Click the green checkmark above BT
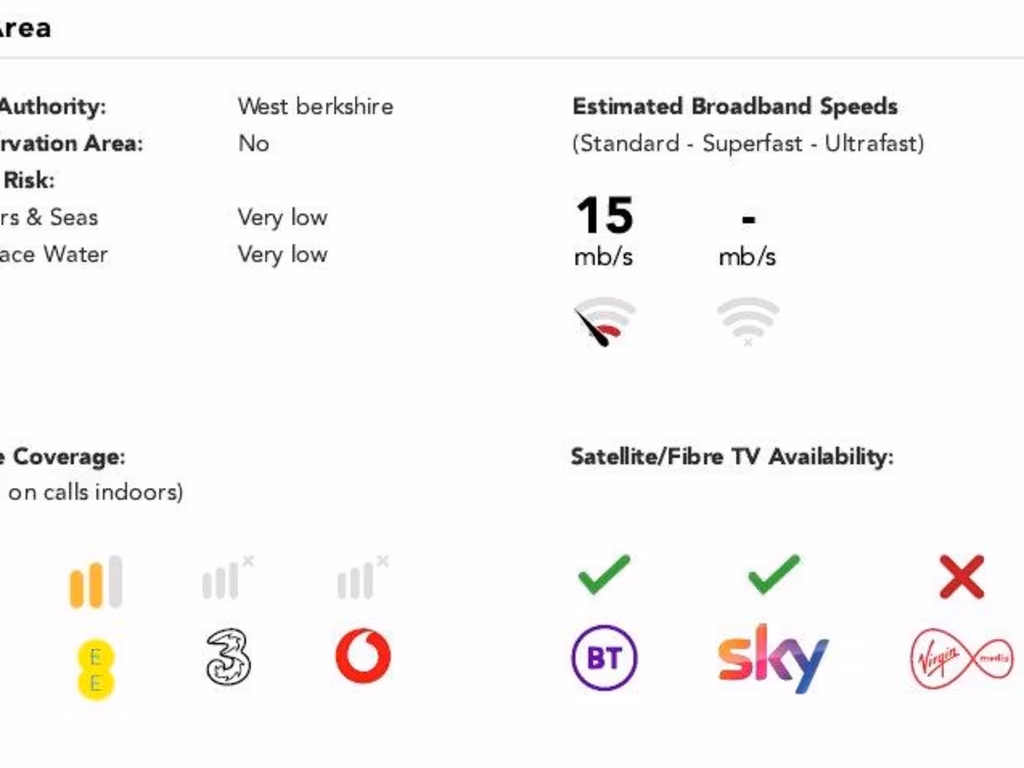Image resolution: width=1024 pixels, height=768 pixels. coord(604,574)
